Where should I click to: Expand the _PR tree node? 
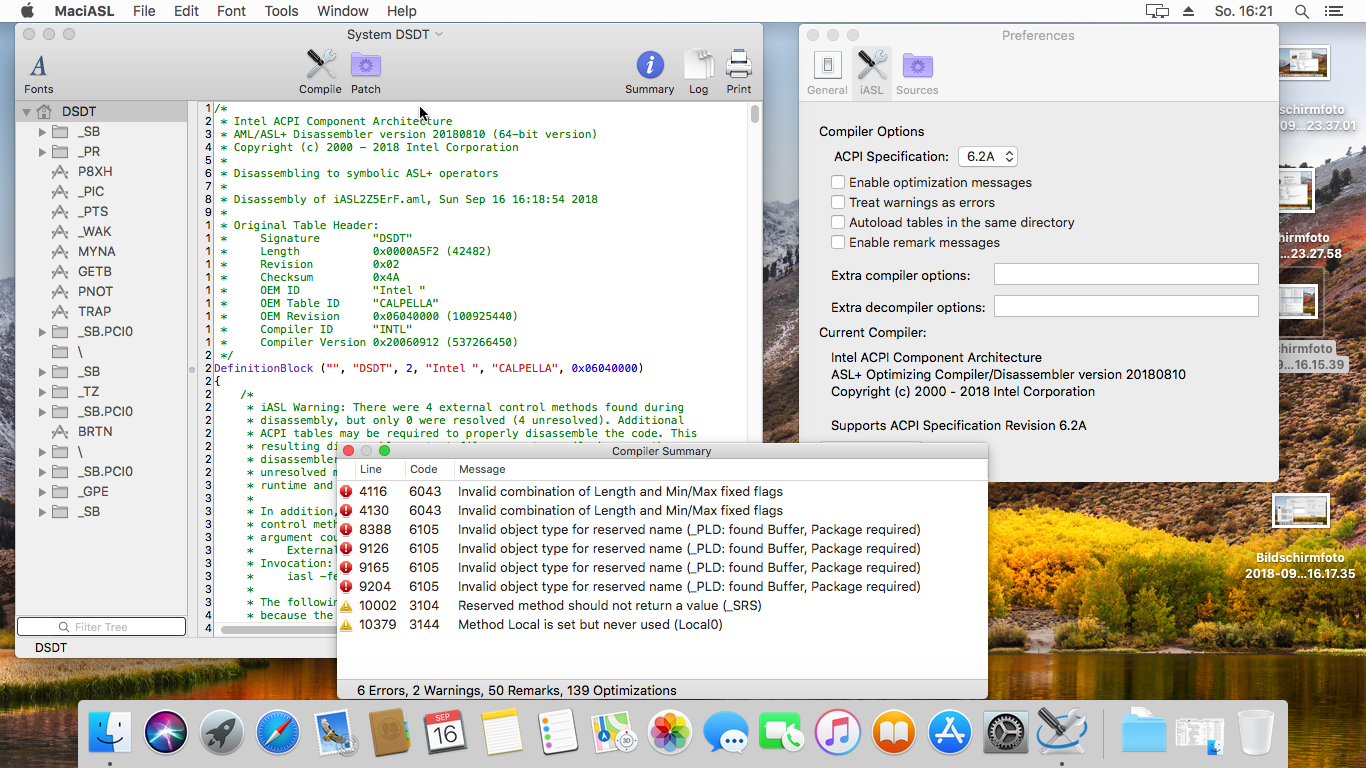(x=42, y=152)
